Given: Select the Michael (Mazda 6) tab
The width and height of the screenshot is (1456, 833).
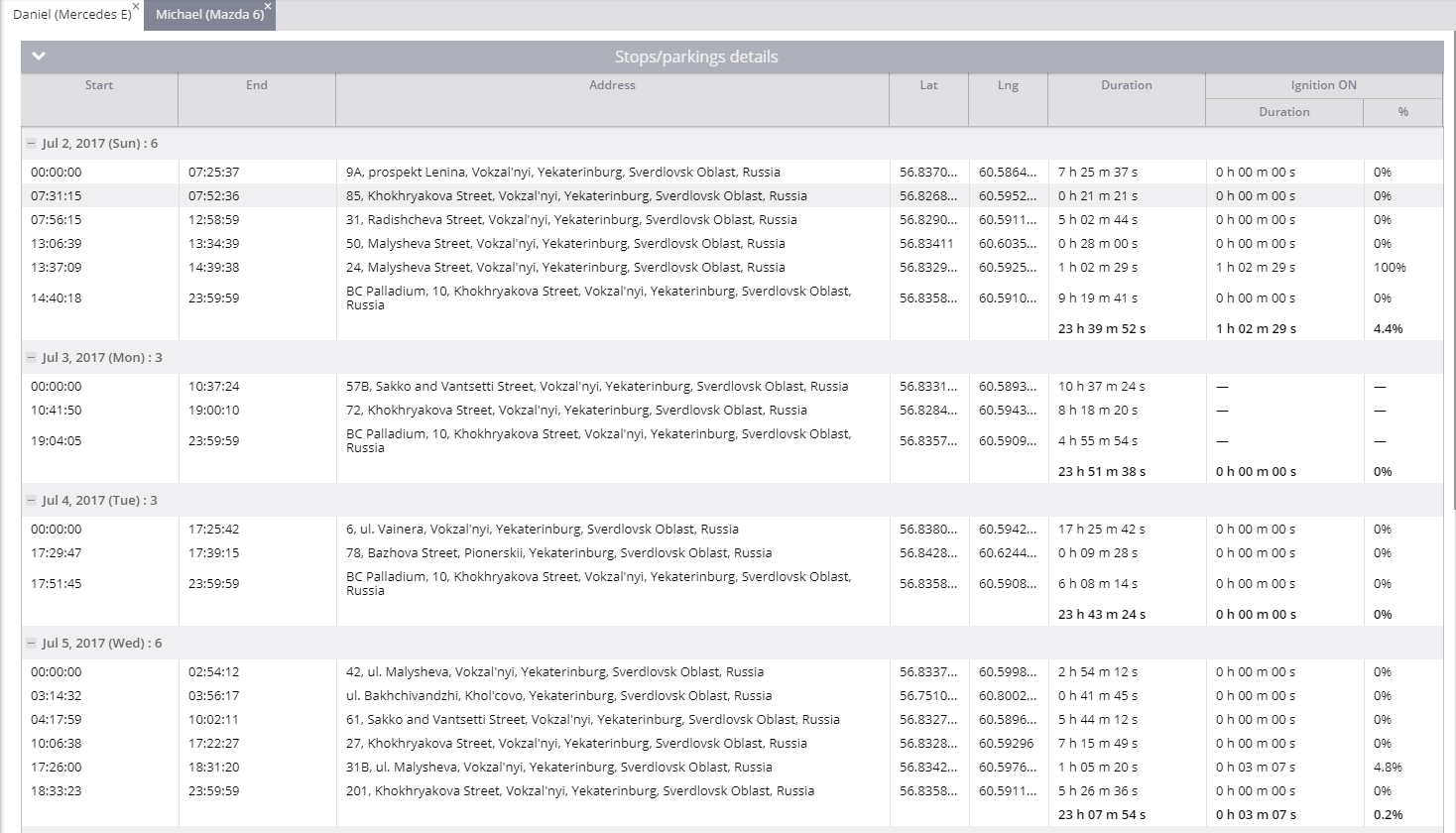Looking at the screenshot, I should 209,15.
